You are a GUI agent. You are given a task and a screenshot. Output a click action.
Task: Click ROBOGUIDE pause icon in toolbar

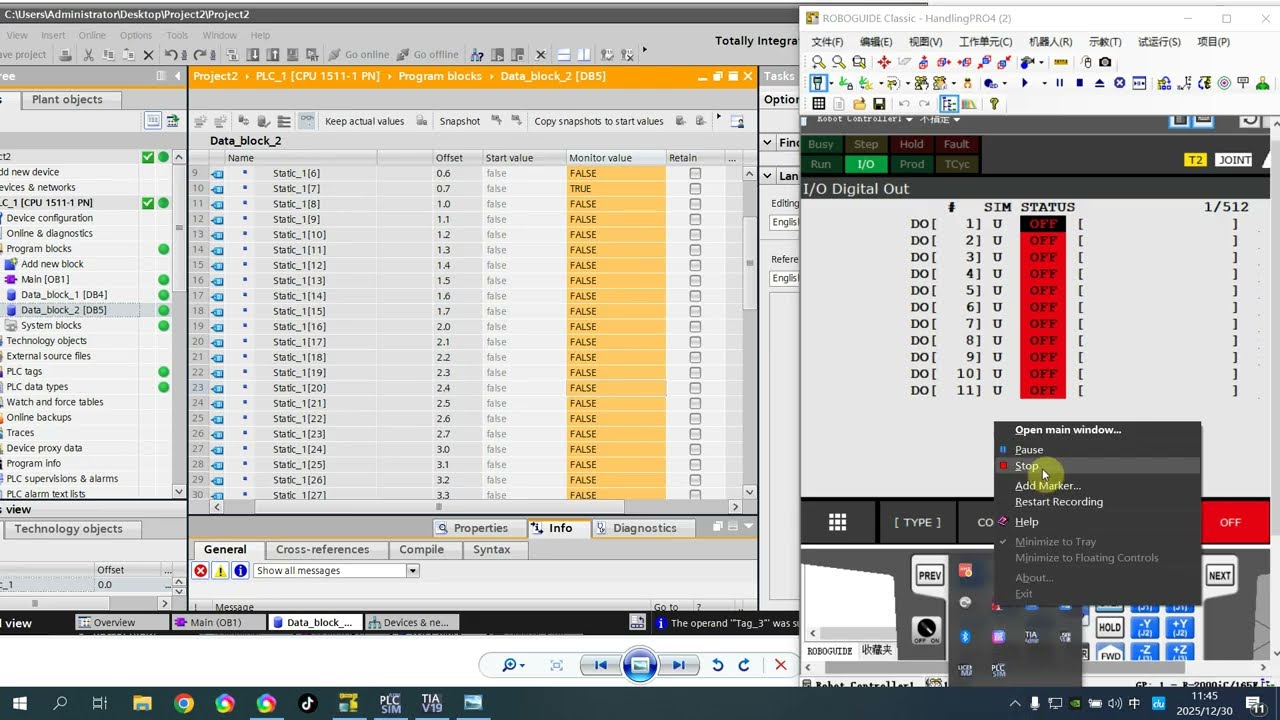pyautogui.click(x=1060, y=83)
